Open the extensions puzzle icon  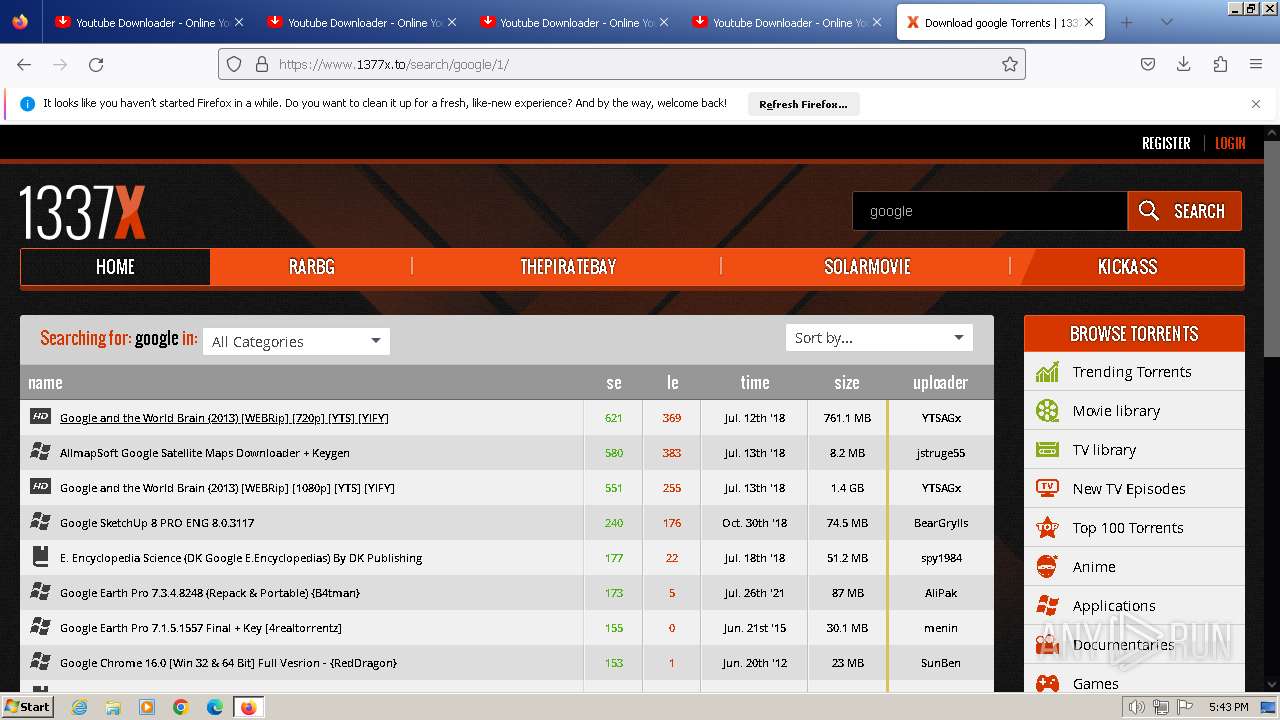(x=1220, y=64)
